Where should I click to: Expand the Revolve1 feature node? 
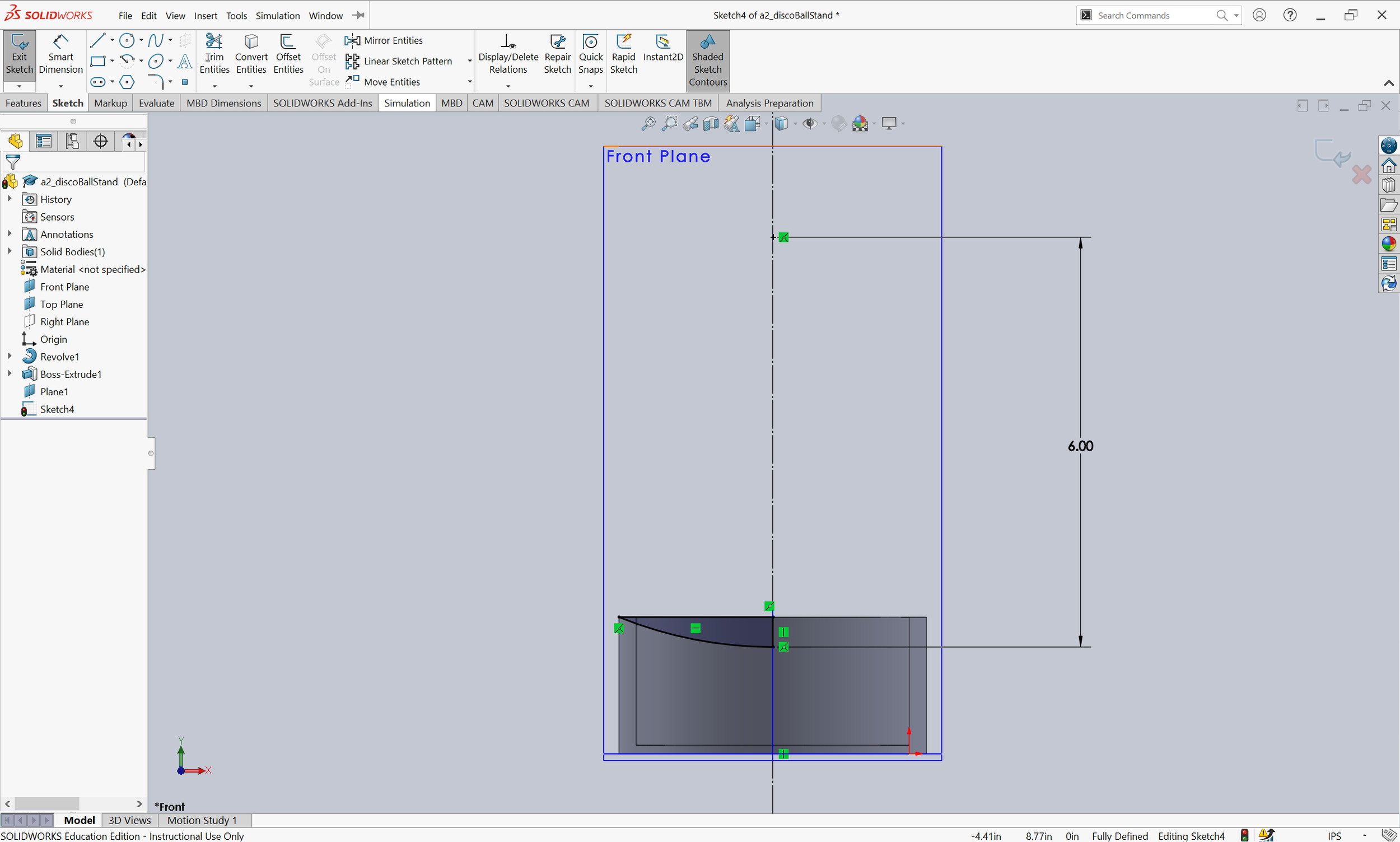pos(10,356)
